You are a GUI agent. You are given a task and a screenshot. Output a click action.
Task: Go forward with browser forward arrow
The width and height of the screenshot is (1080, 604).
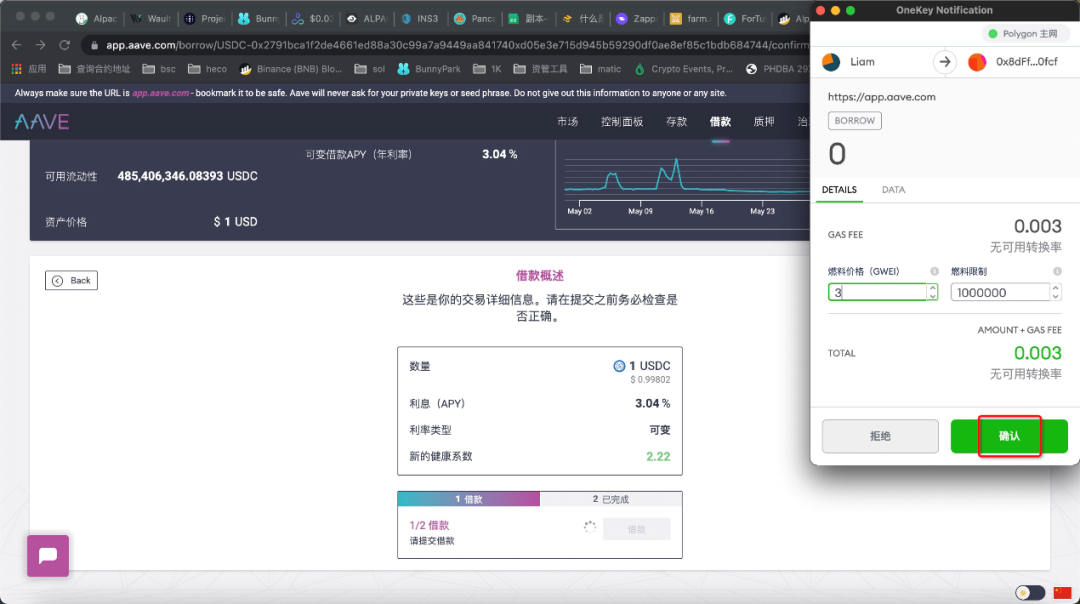click(41, 45)
